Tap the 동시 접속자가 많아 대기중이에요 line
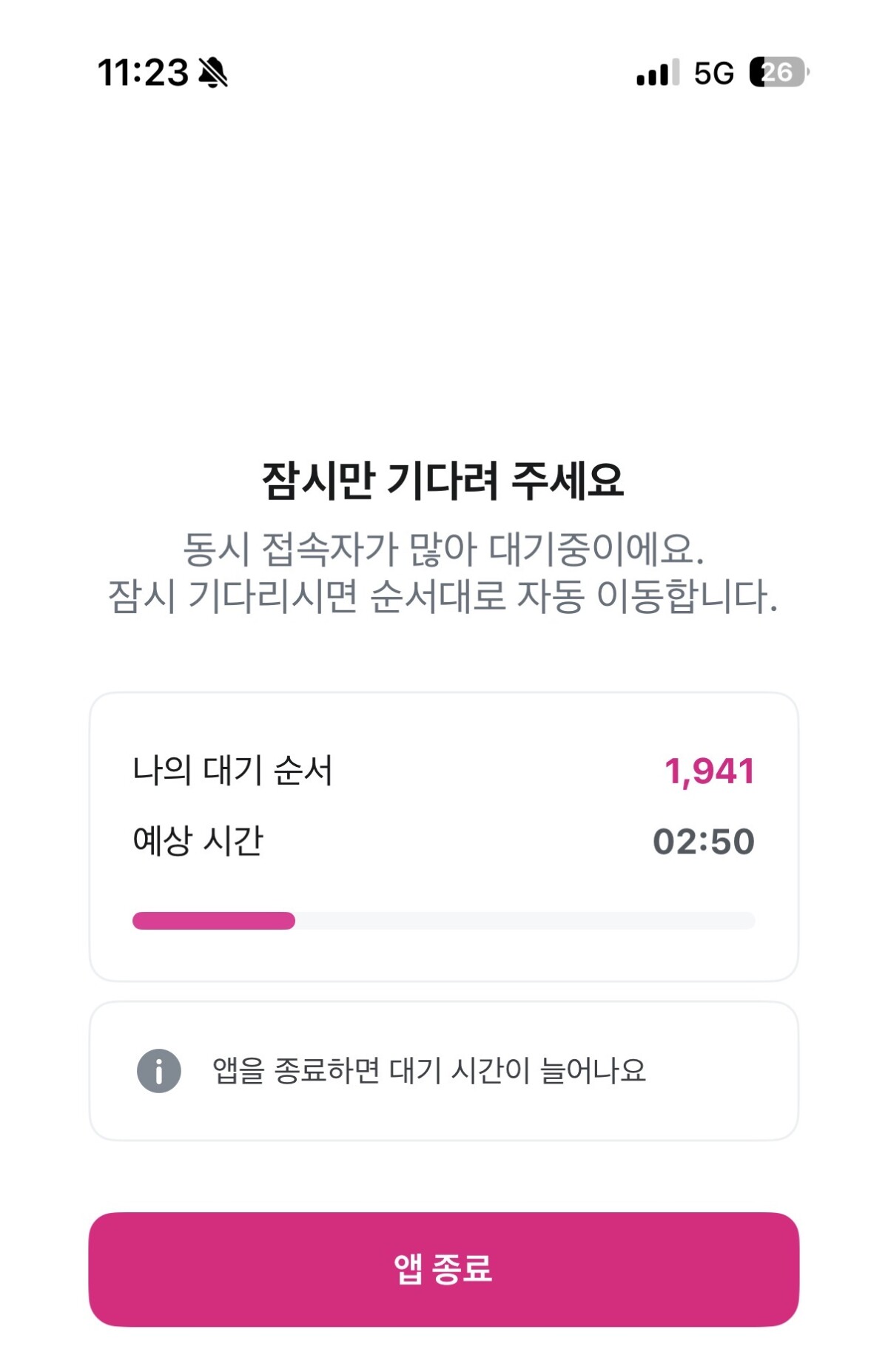 coord(443,549)
